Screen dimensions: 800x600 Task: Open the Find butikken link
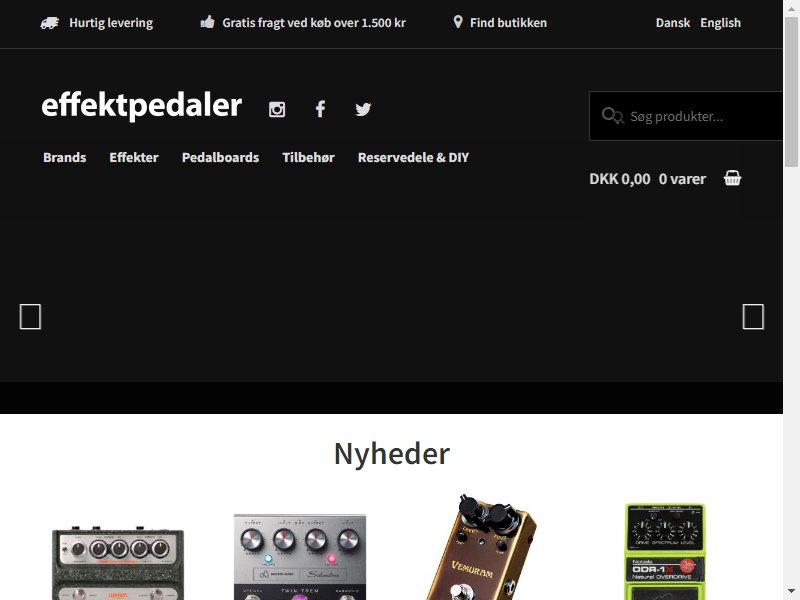pyautogui.click(x=508, y=23)
